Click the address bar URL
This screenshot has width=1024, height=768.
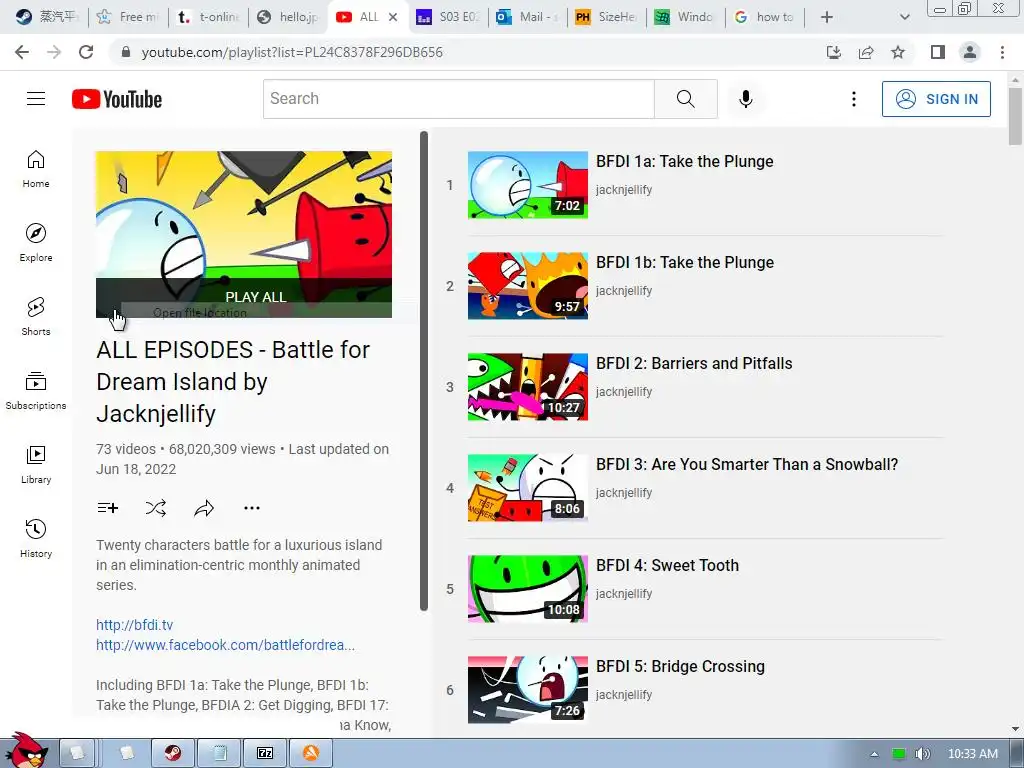point(292,52)
